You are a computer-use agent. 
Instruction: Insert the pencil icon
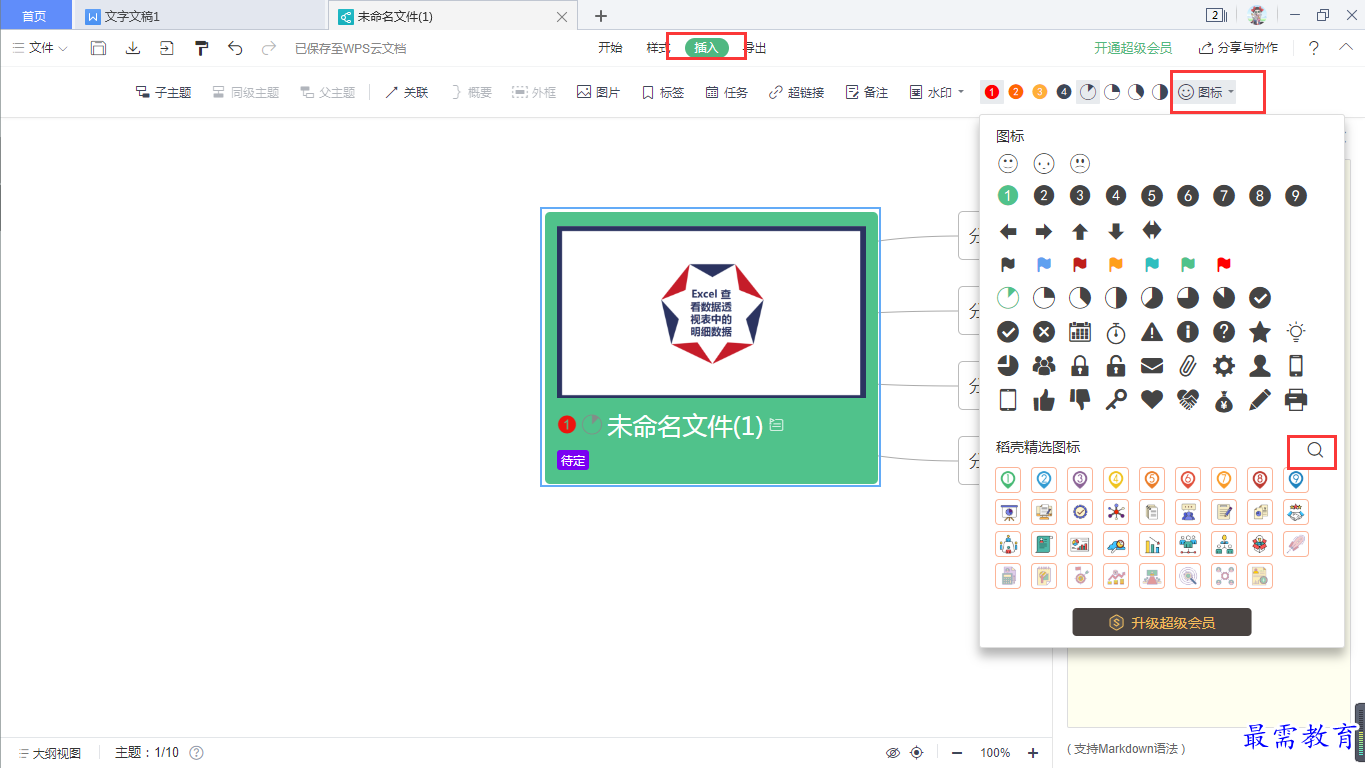coord(1260,400)
